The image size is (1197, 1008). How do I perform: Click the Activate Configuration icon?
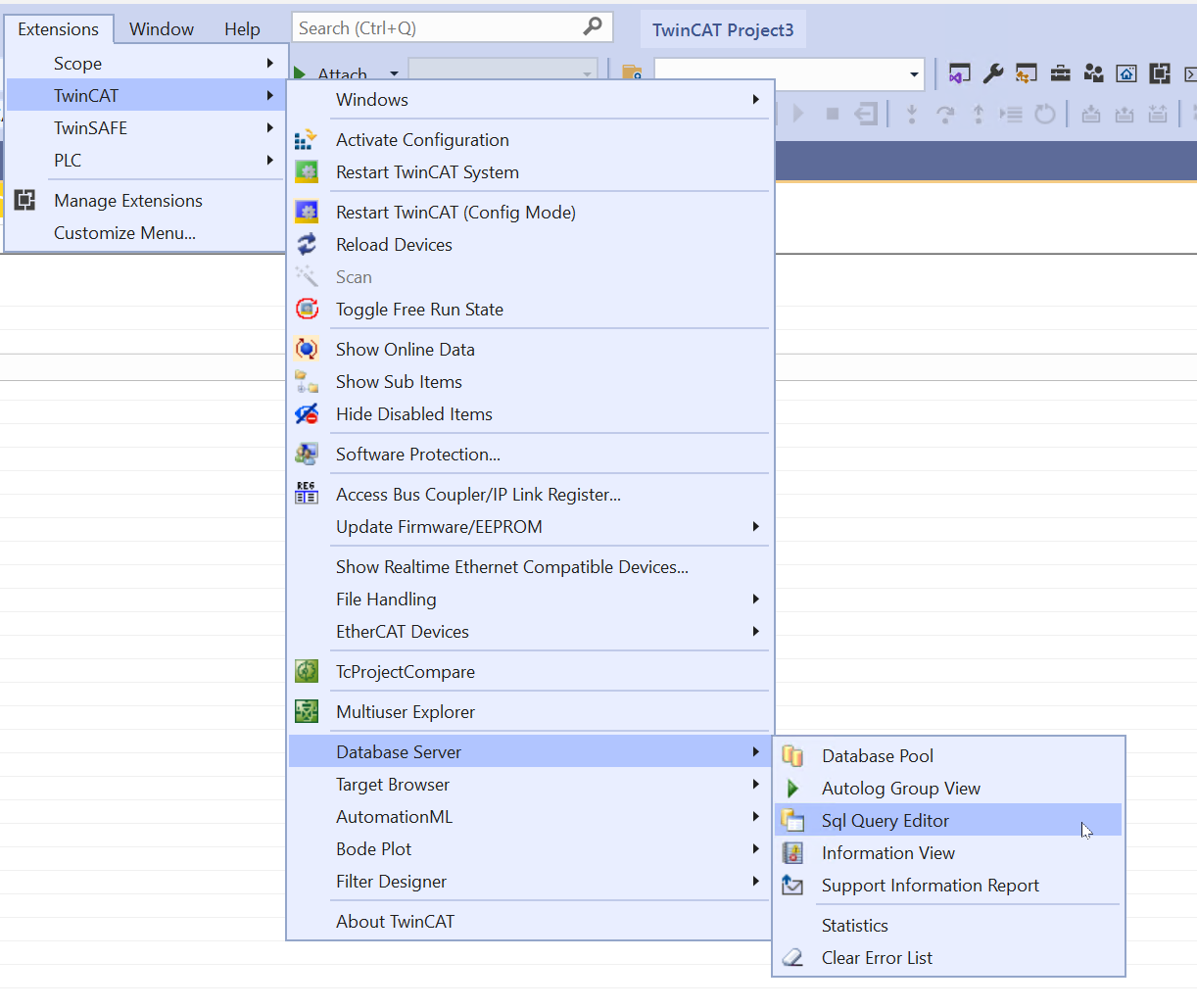pyautogui.click(x=307, y=140)
